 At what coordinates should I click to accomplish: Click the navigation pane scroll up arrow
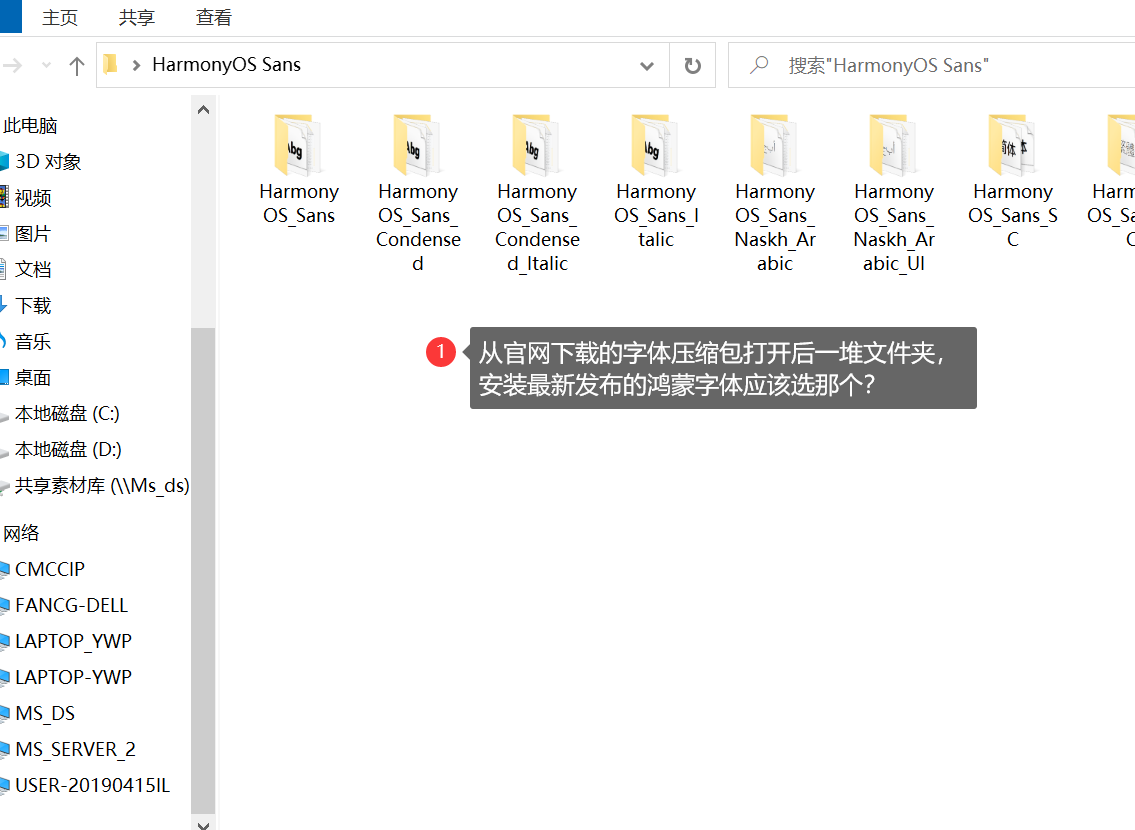pos(203,110)
